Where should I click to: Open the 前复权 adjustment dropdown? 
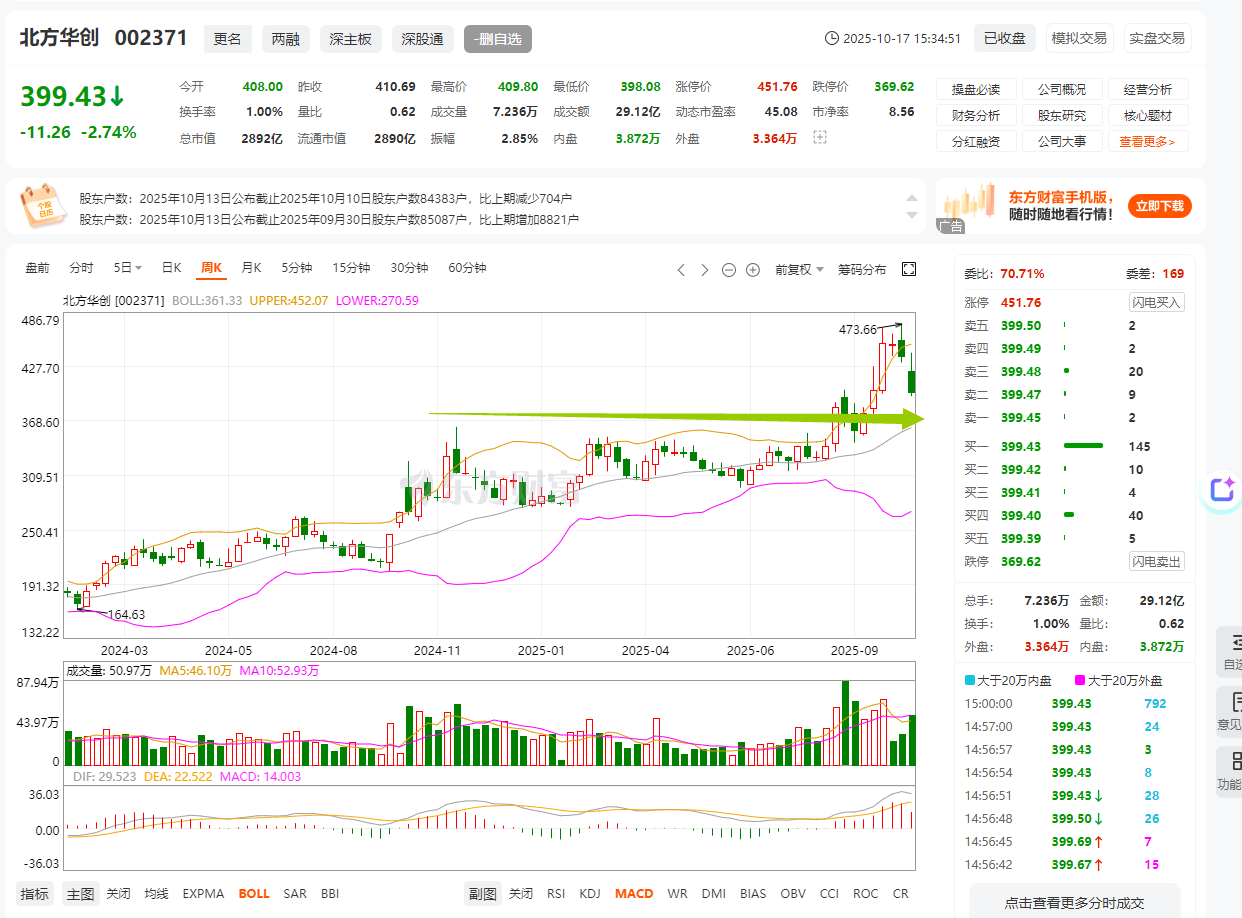(x=799, y=269)
